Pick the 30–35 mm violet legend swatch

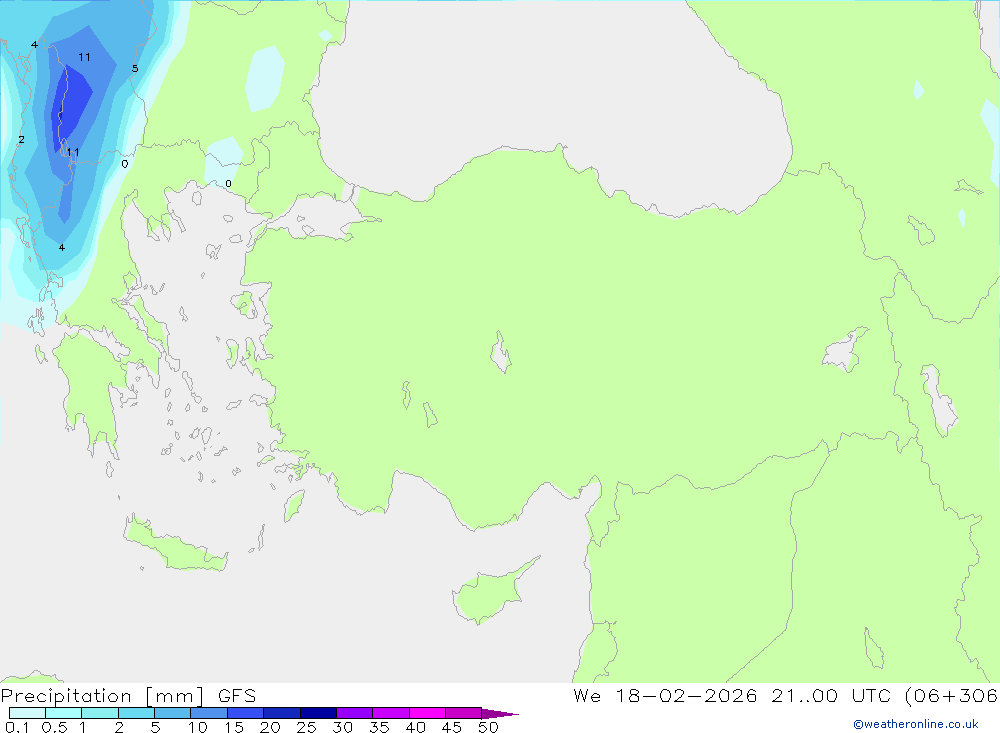(x=355, y=713)
